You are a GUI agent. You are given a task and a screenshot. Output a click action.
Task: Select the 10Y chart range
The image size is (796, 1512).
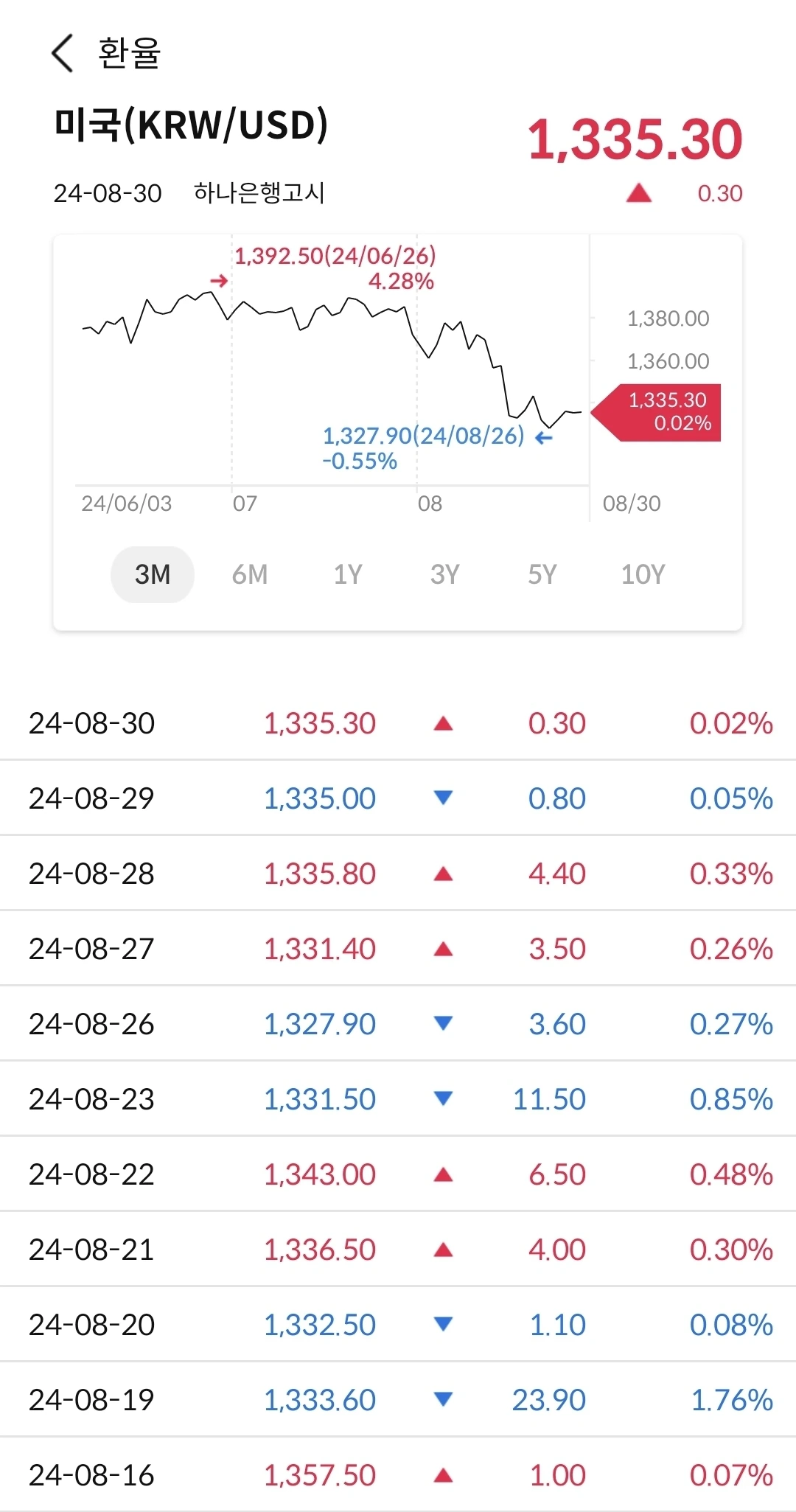point(643,574)
